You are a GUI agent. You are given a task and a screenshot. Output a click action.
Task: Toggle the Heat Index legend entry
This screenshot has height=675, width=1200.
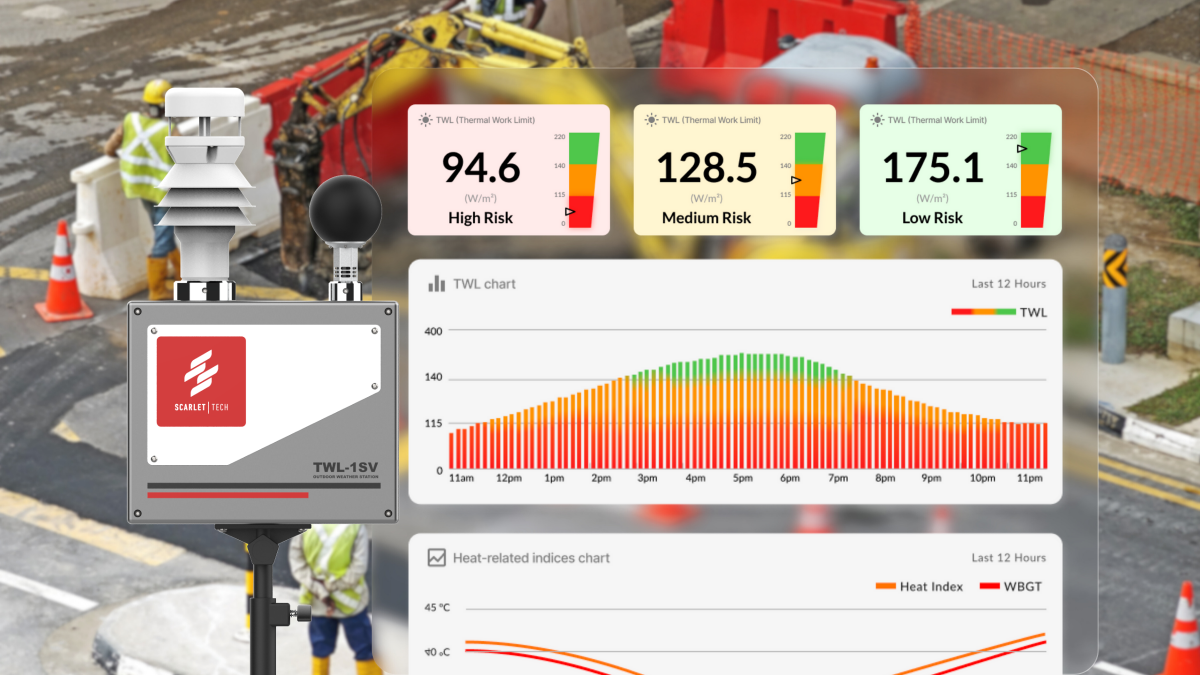pyautogui.click(x=918, y=586)
